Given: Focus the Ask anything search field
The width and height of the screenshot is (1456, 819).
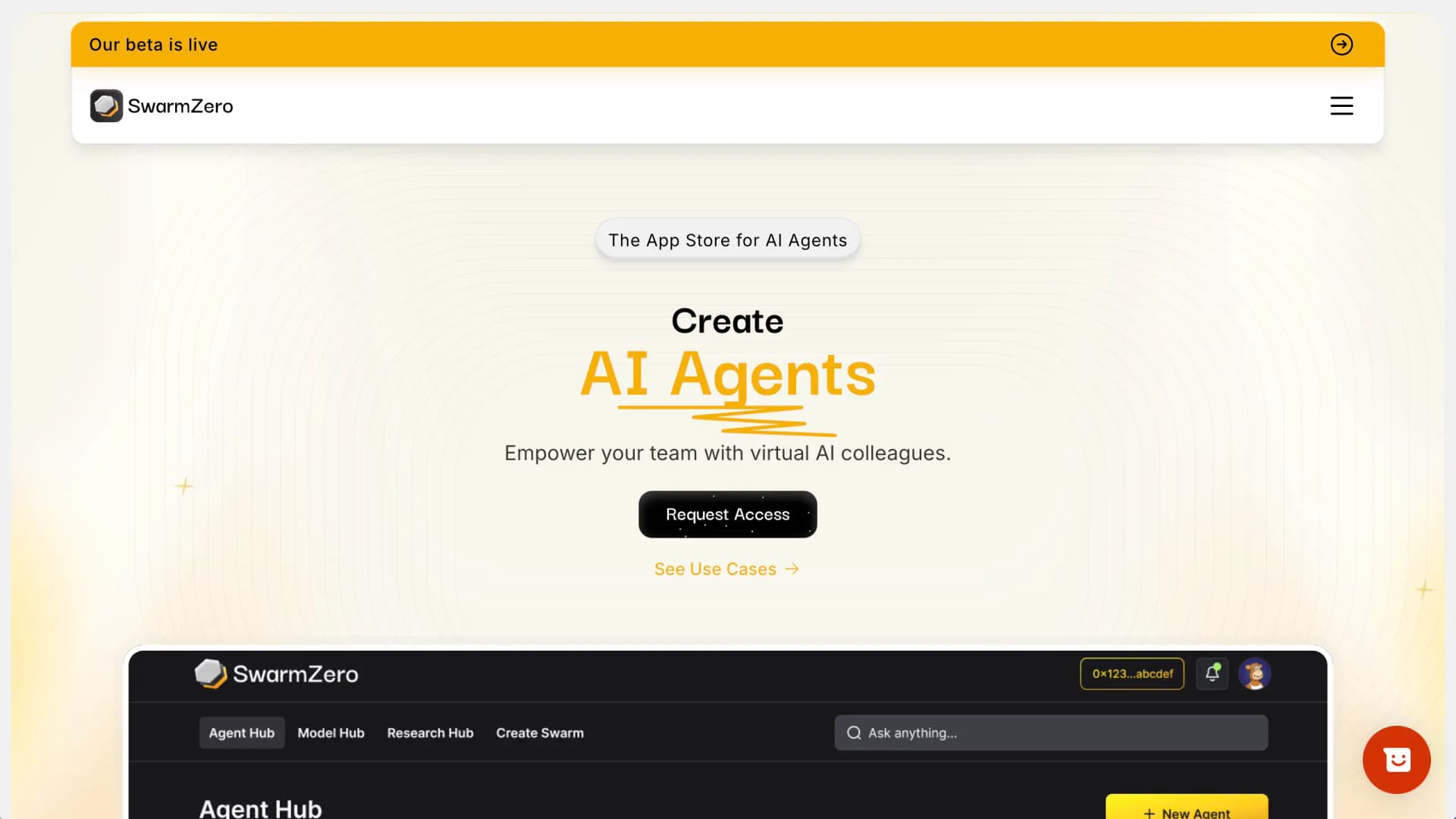Looking at the screenshot, I should click(x=1051, y=733).
